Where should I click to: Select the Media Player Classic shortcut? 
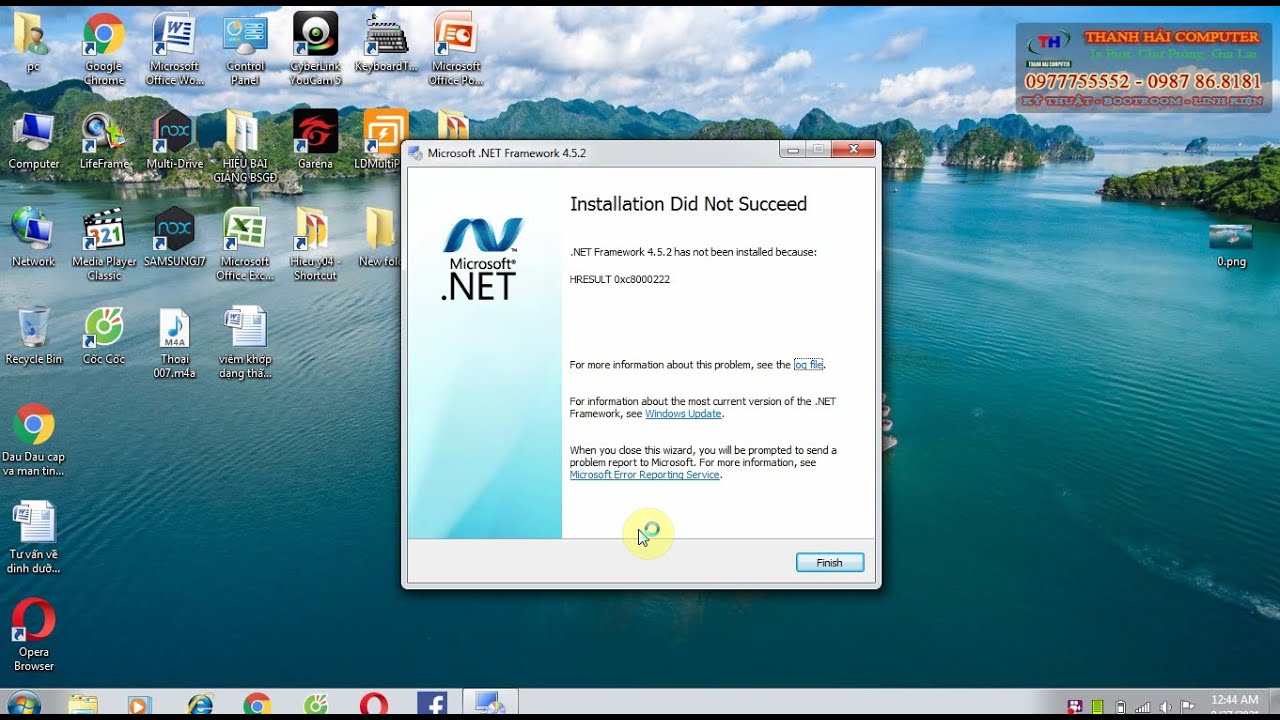[104, 245]
